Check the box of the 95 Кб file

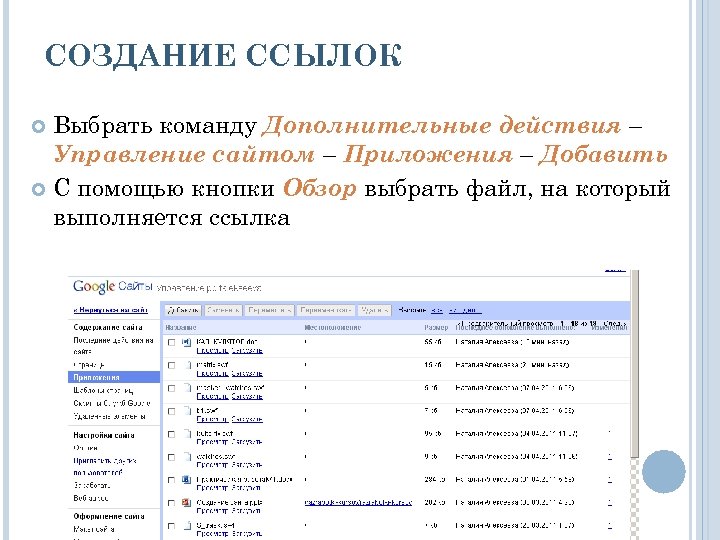(171, 434)
